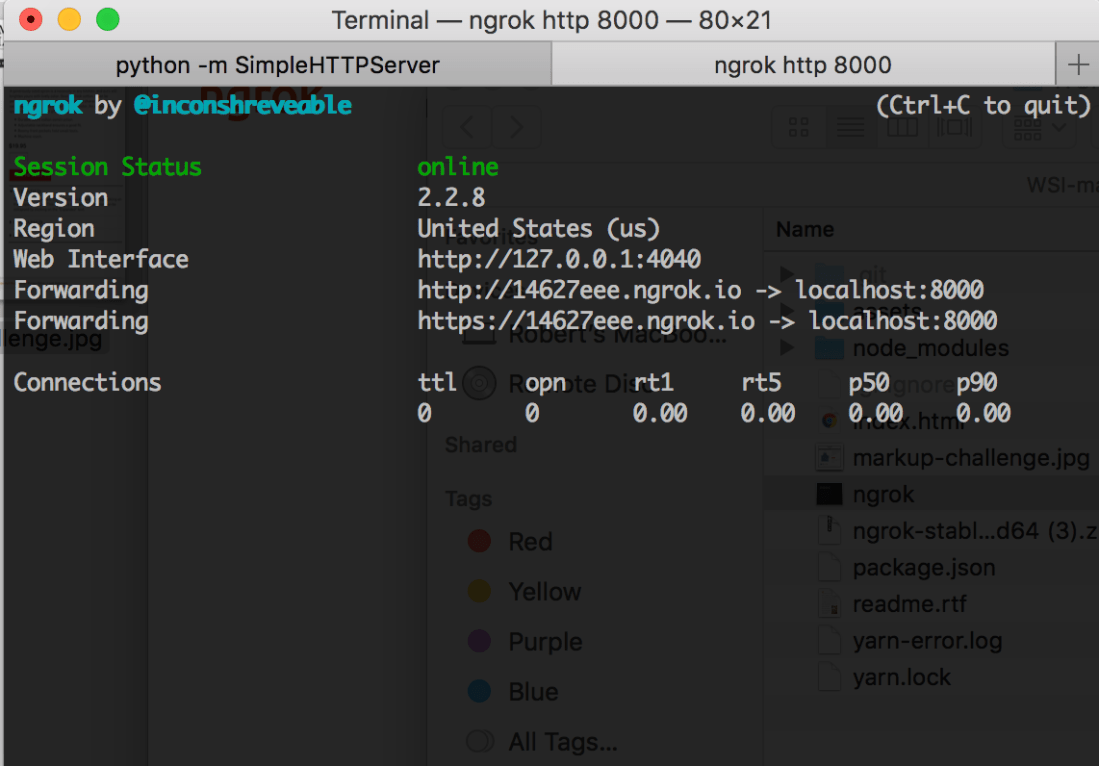The width and height of the screenshot is (1099, 766).
Task: Click the Name column header
Action: point(805,230)
